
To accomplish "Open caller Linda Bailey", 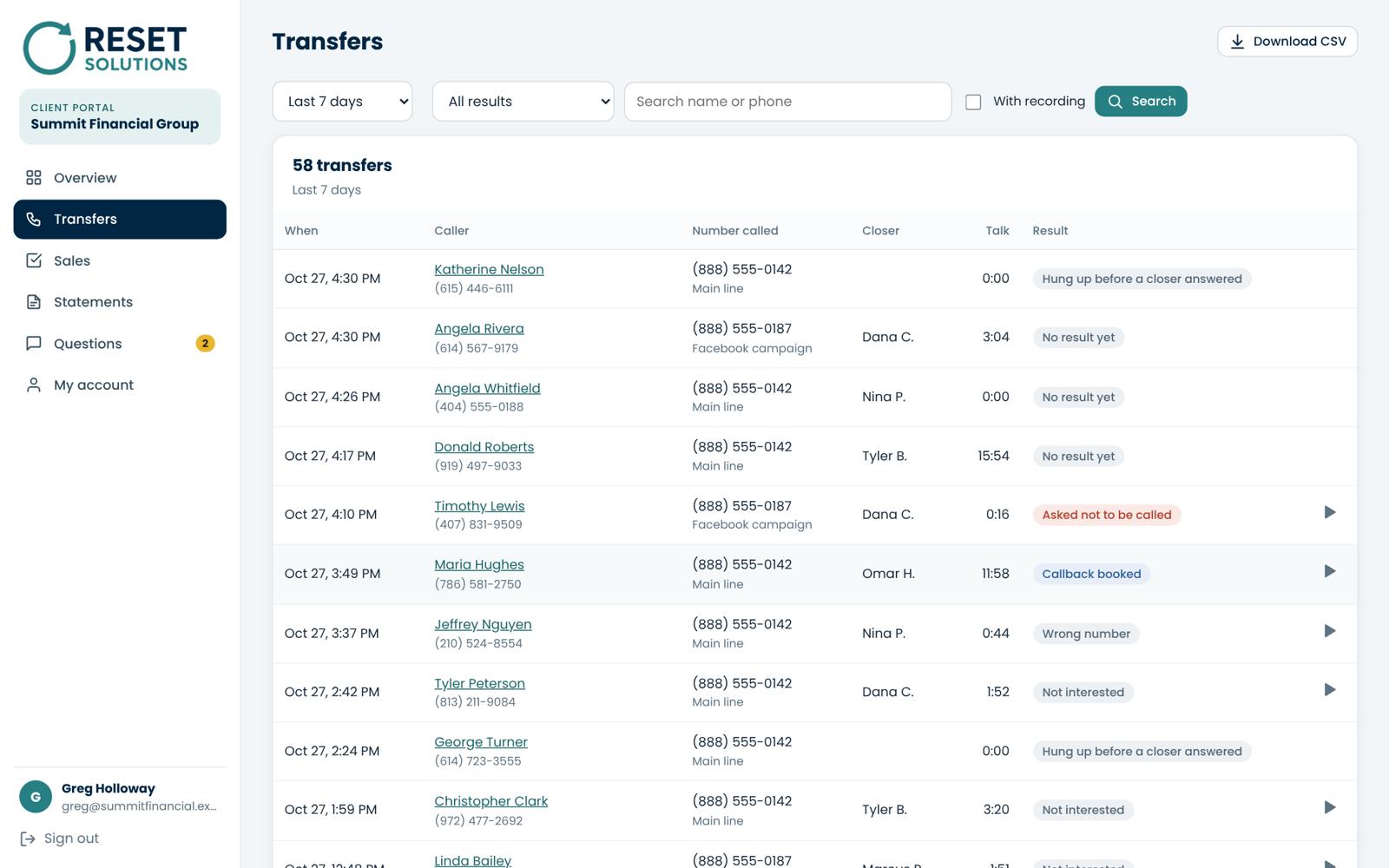I will click(x=473, y=860).
